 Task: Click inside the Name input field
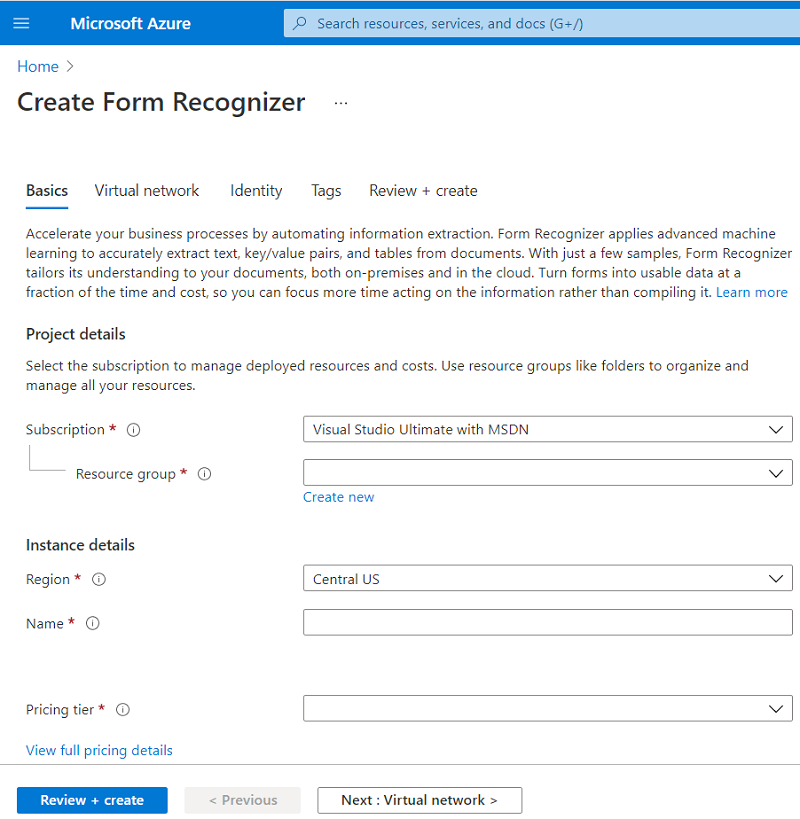pos(547,622)
